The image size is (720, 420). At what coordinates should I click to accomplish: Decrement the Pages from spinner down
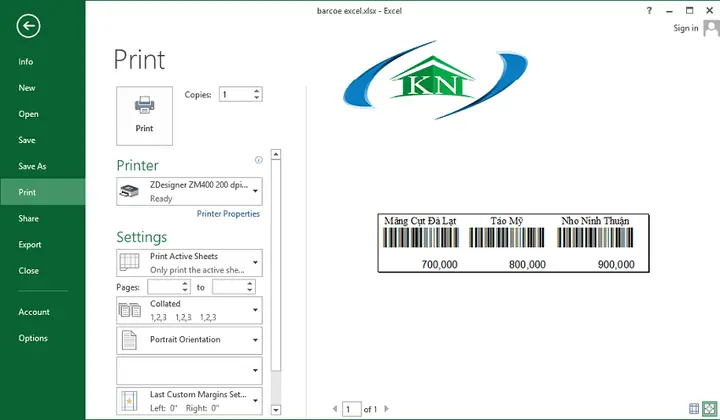(x=185, y=291)
